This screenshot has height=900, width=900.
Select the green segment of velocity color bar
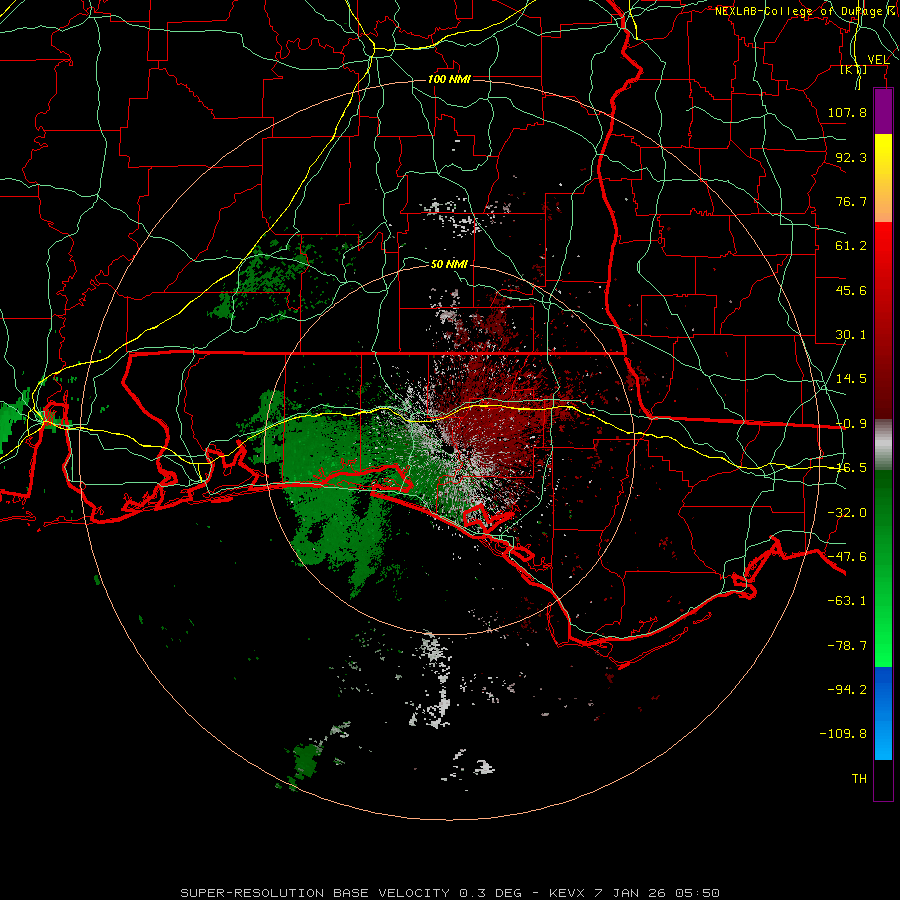[x=883, y=568]
